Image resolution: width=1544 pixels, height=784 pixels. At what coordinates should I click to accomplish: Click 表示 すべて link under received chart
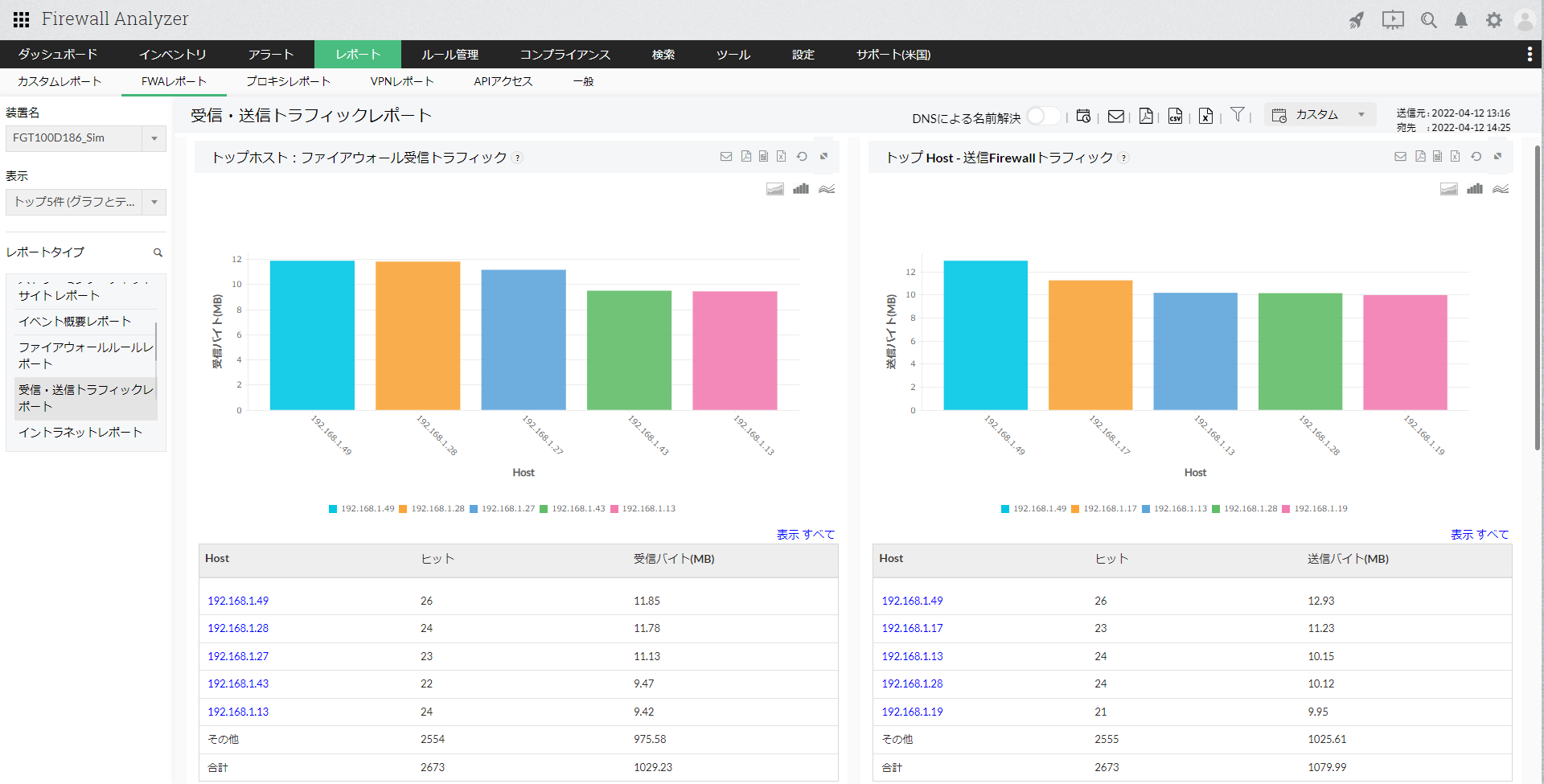tap(805, 535)
